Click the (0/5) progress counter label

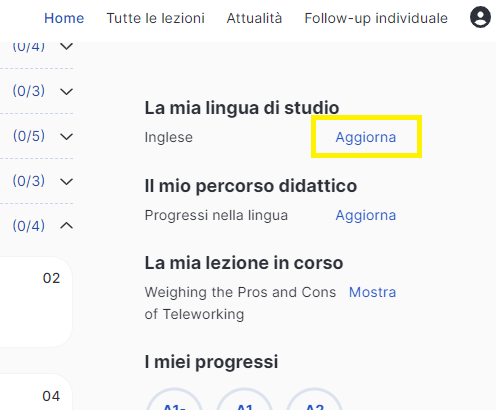(29, 136)
